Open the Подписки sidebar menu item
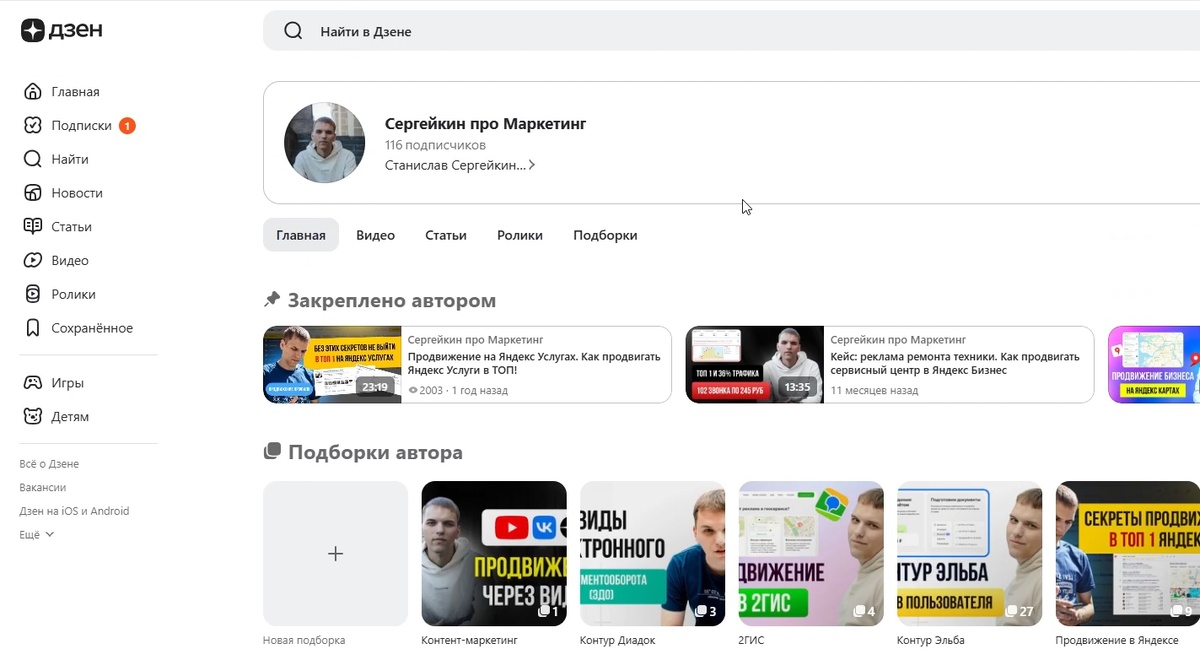The width and height of the screenshot is (1200, 660). pos(82,126)
